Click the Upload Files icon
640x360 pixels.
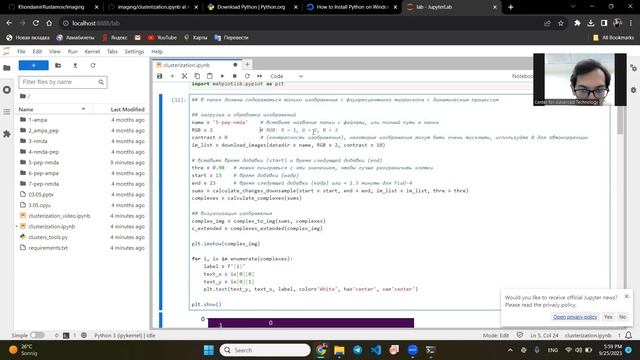point(75,65)
